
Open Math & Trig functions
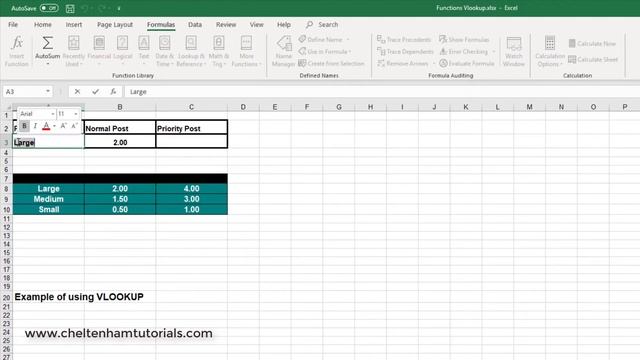(x=219, y=51)
